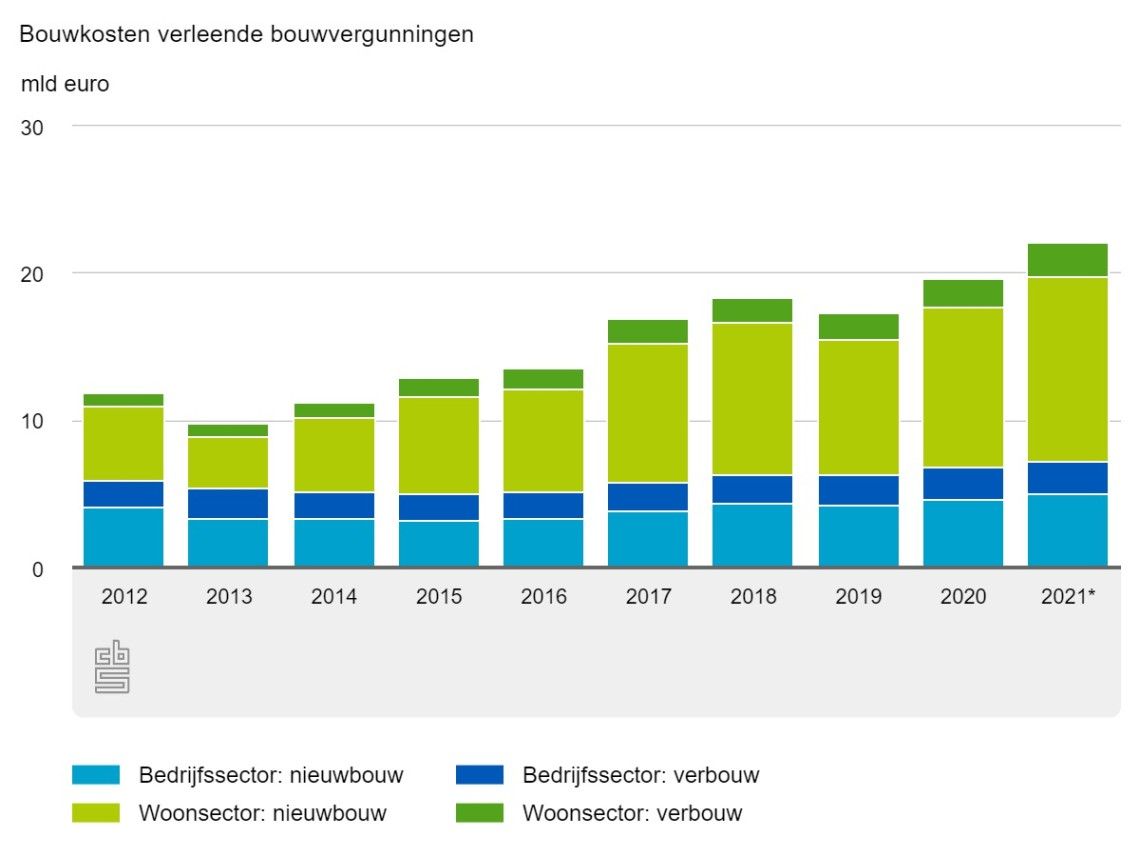Click the 2013 Bedrijfssector verbouw bar segment
Image resolution: width=1140 pixels, height=857 pixels.
[229, 503]
